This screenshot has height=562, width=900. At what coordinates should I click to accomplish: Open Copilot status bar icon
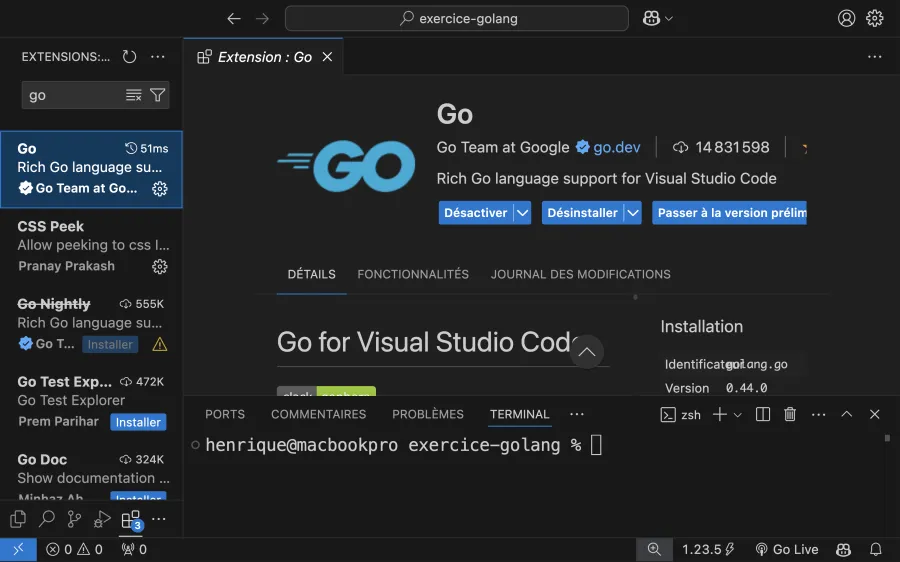pos(843,550)
